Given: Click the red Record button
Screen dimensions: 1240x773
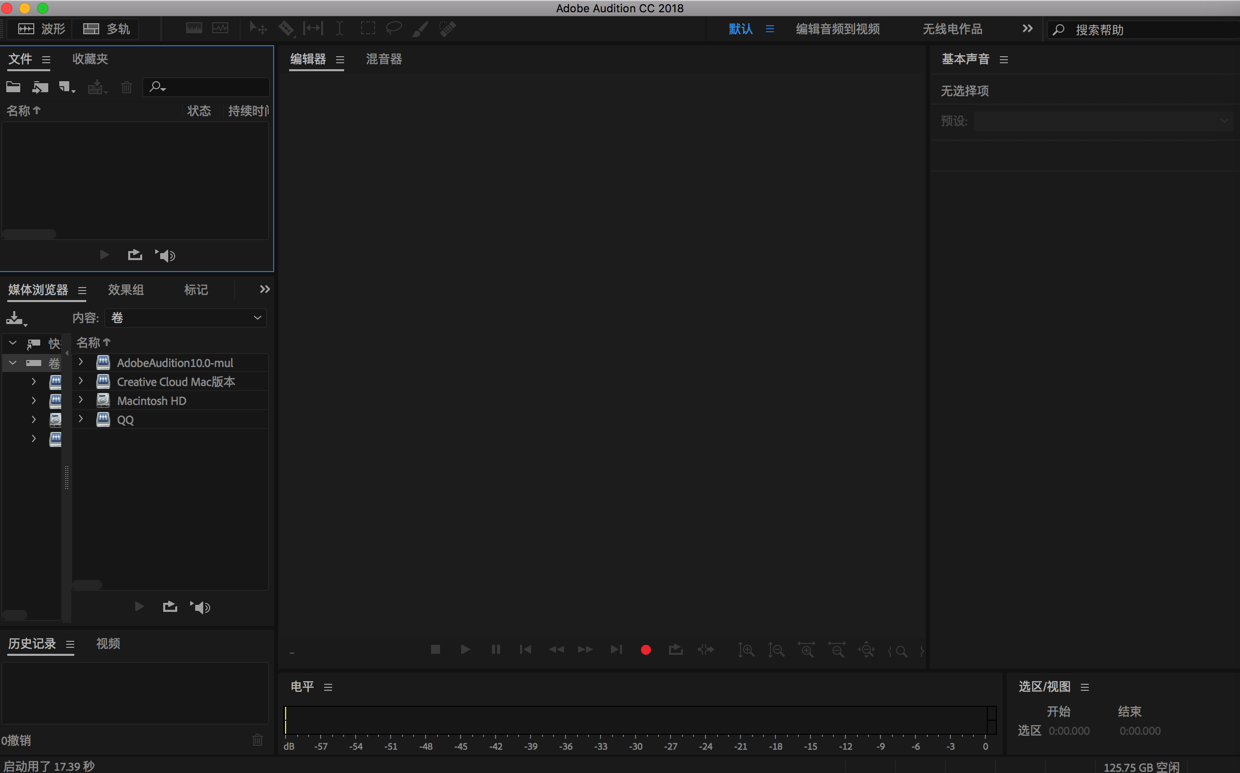Looking at the screenshot, I should [x=646, y=650].
